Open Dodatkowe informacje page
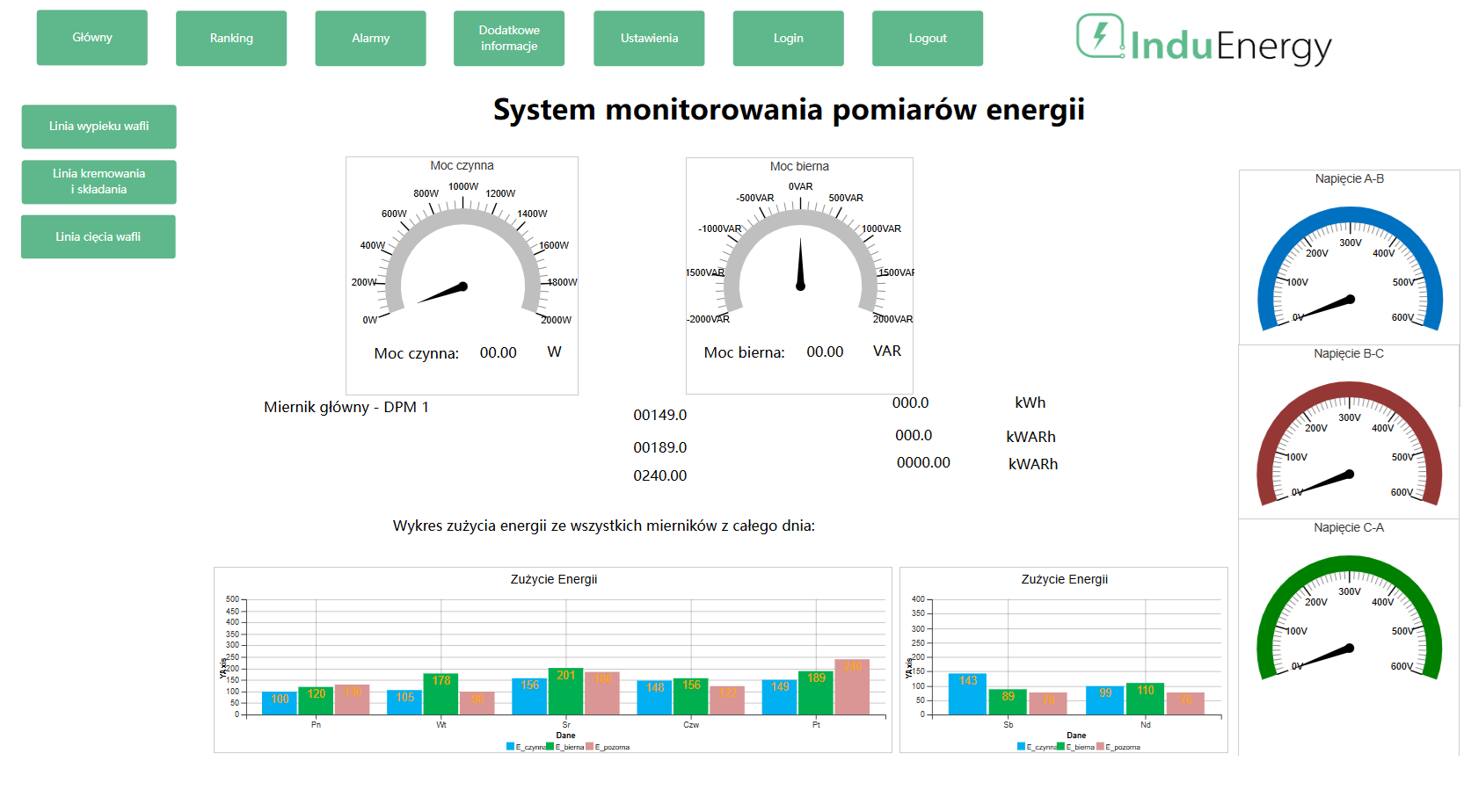Image resolution: width=1478 pixels, height=812 pixels. pos(509,39)
